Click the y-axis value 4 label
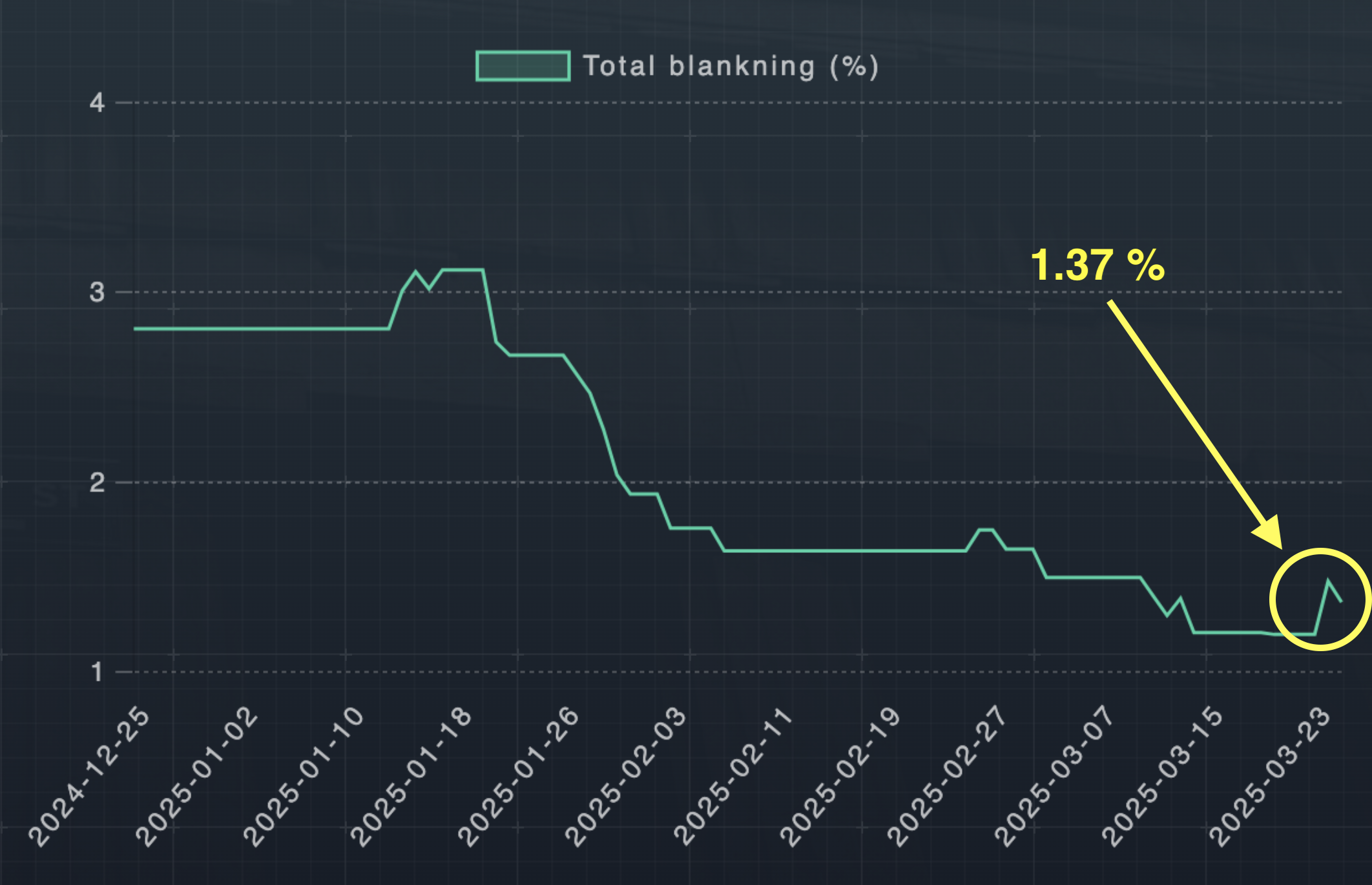Image resolution: width=1372 pixels, height=885 pixels. click(97, 103)
